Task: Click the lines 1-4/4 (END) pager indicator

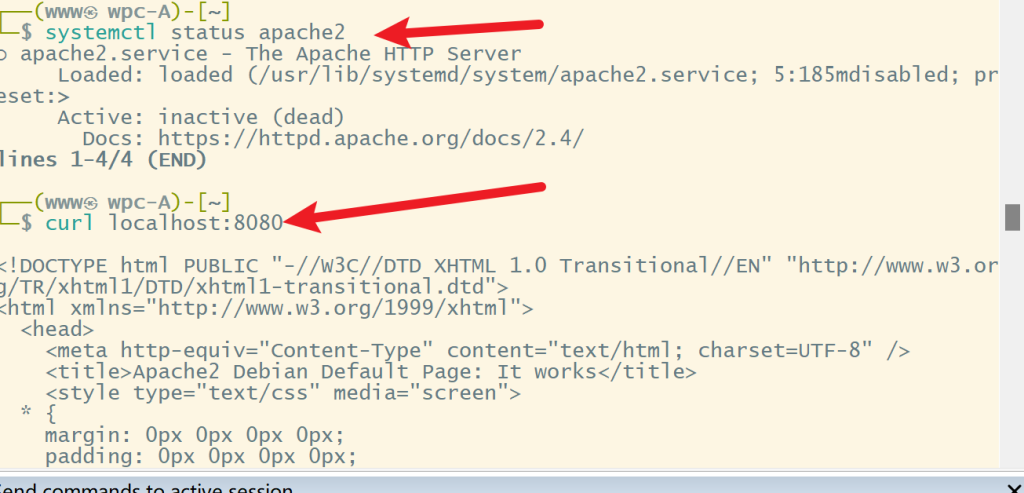Action: point(105,159)
